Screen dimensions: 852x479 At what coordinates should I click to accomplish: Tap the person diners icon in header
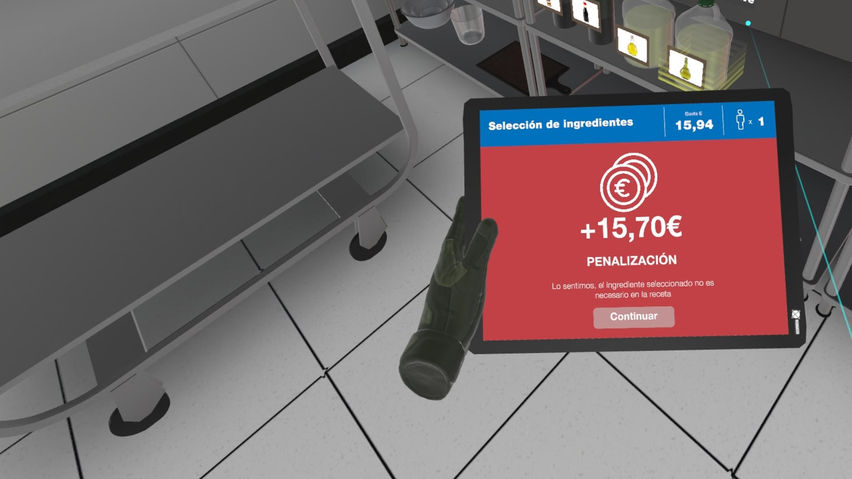click(x=740, y=119)
